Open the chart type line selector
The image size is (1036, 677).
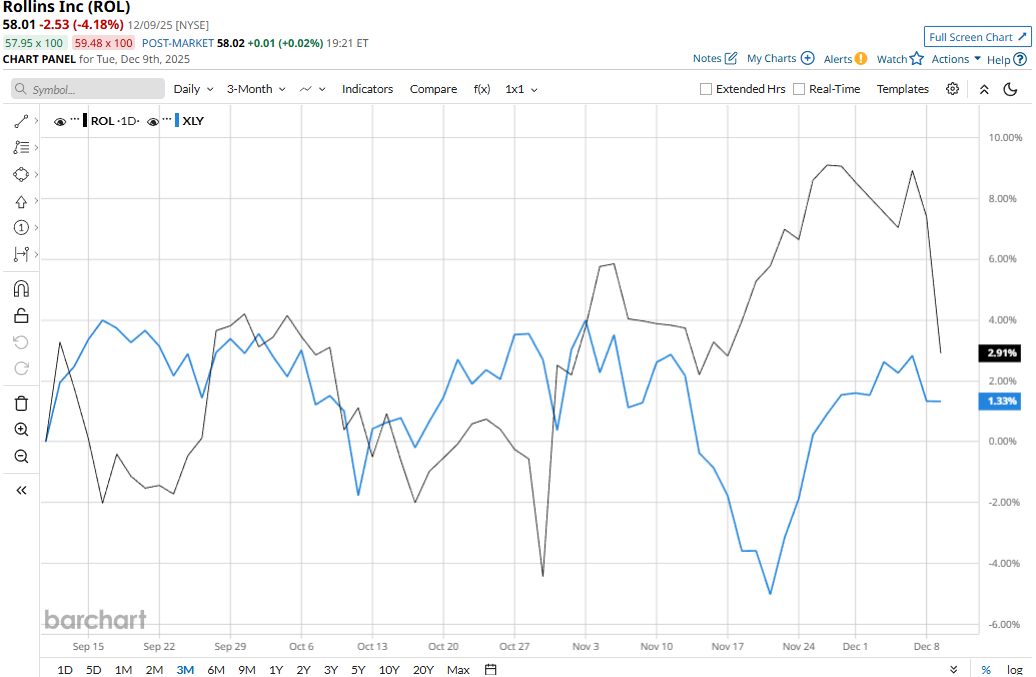312,89
